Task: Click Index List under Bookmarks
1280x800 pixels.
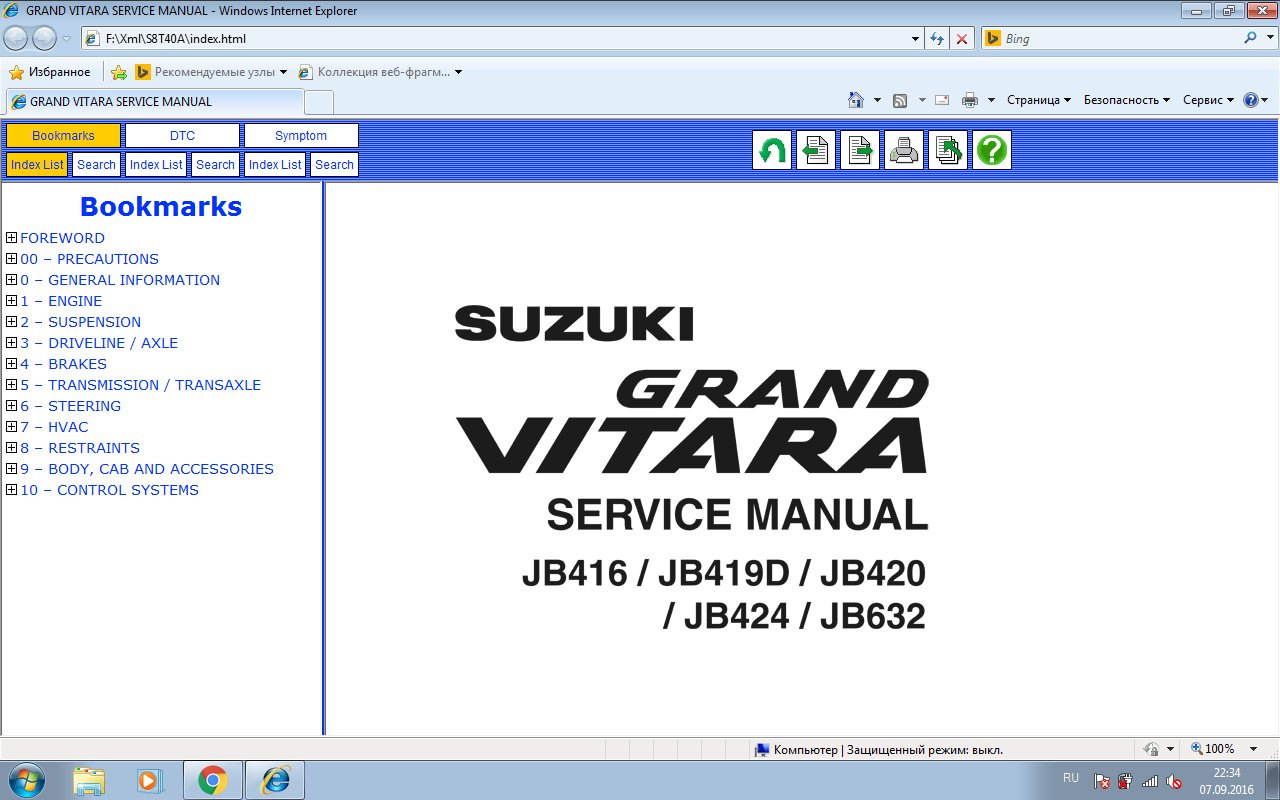Action: [37, 165]
